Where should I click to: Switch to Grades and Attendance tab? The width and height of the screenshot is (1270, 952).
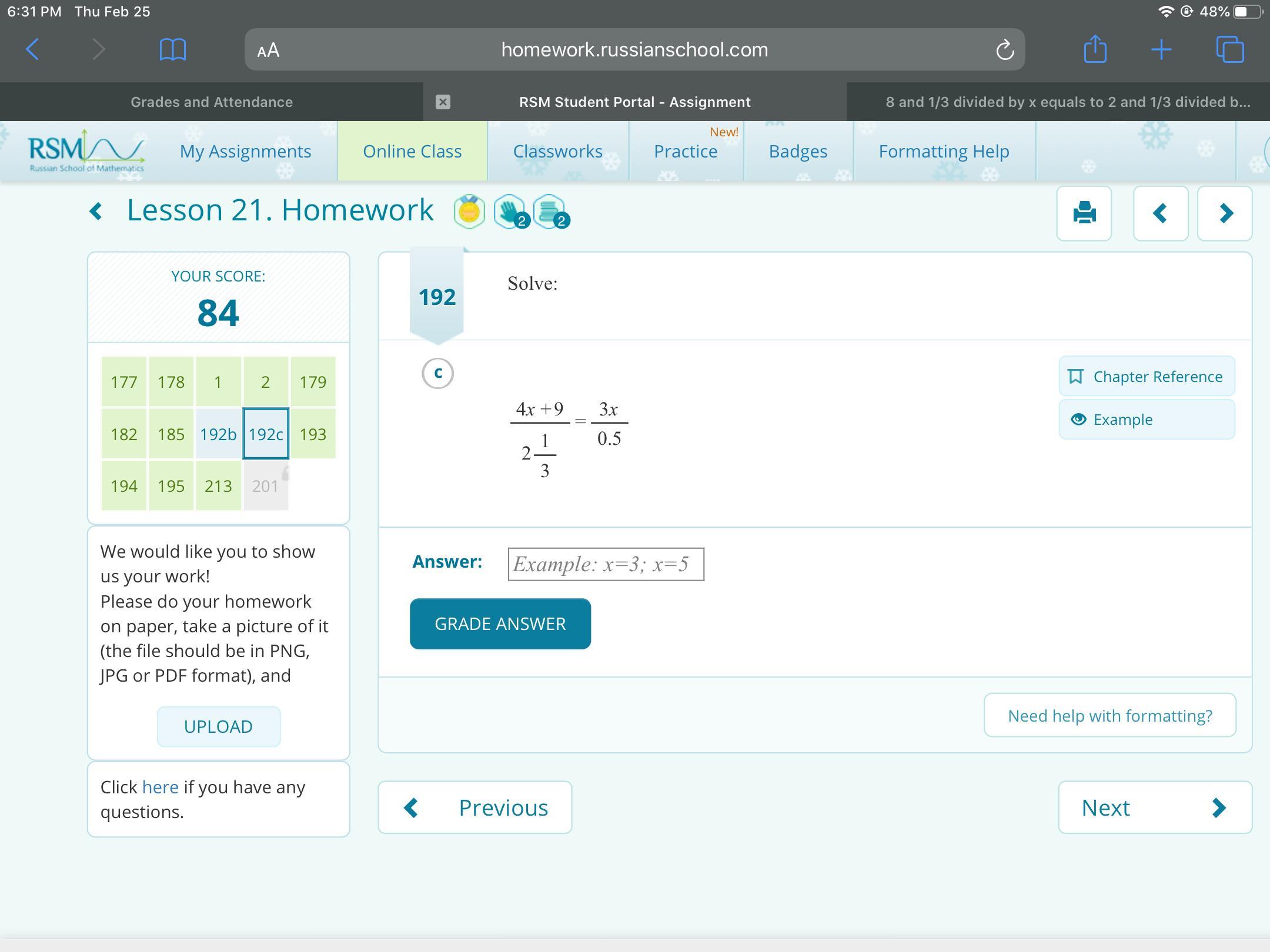click(x=212, y=102)
